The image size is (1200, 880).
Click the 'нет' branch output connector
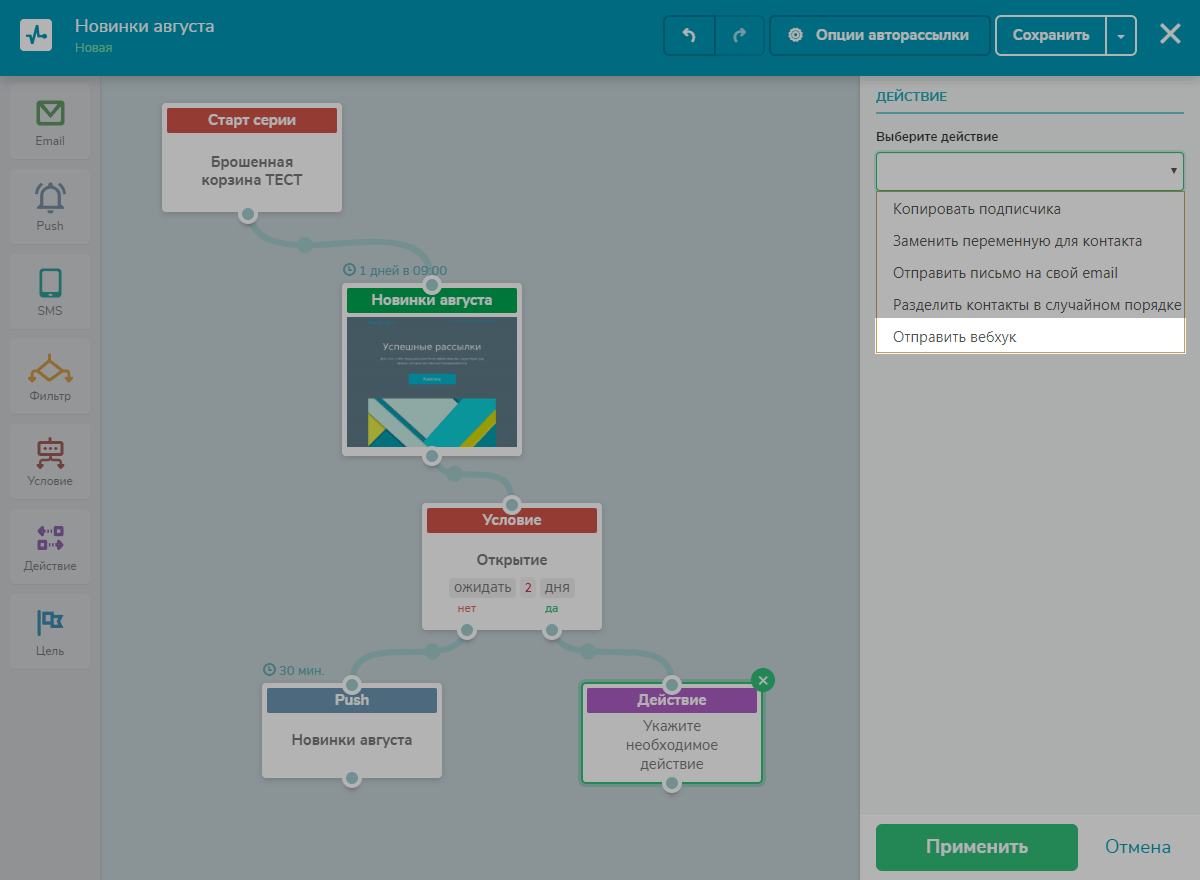466,630
